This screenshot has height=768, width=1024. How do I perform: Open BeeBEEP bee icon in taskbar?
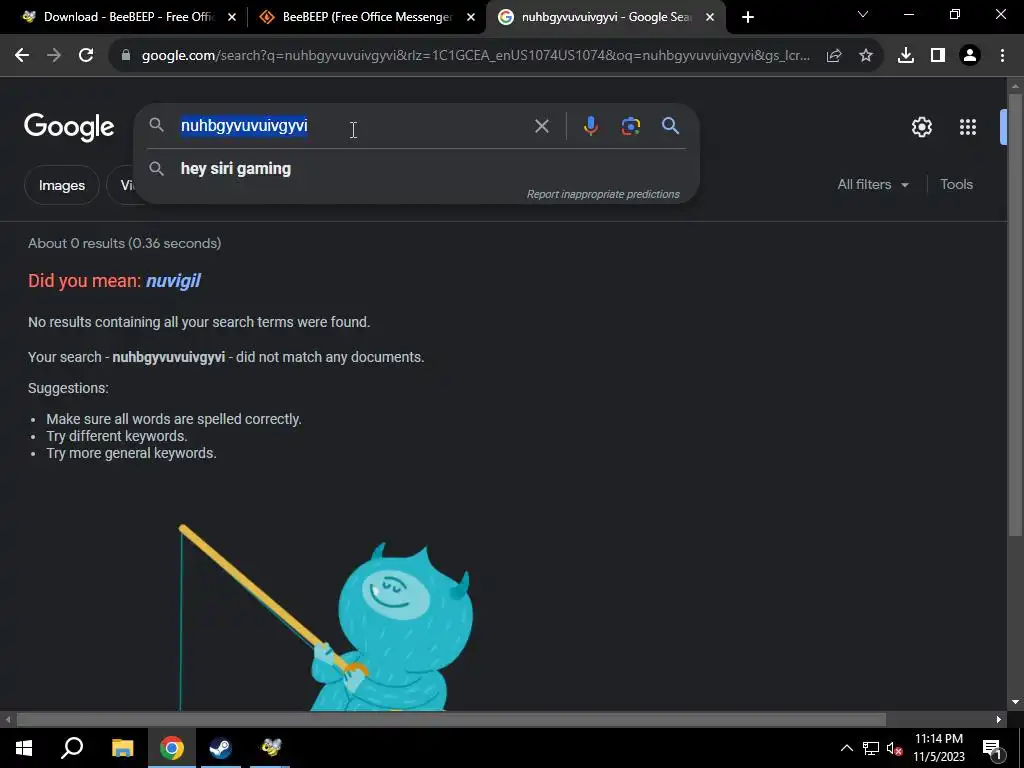270,748
